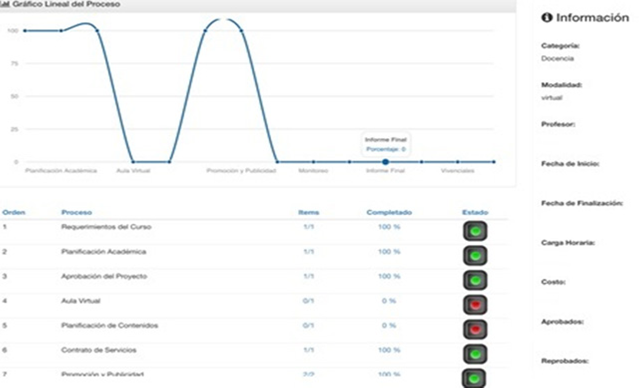Click Vivenciales data point on chart
Viewport: 639px width, 388px height.
(458, 162)
